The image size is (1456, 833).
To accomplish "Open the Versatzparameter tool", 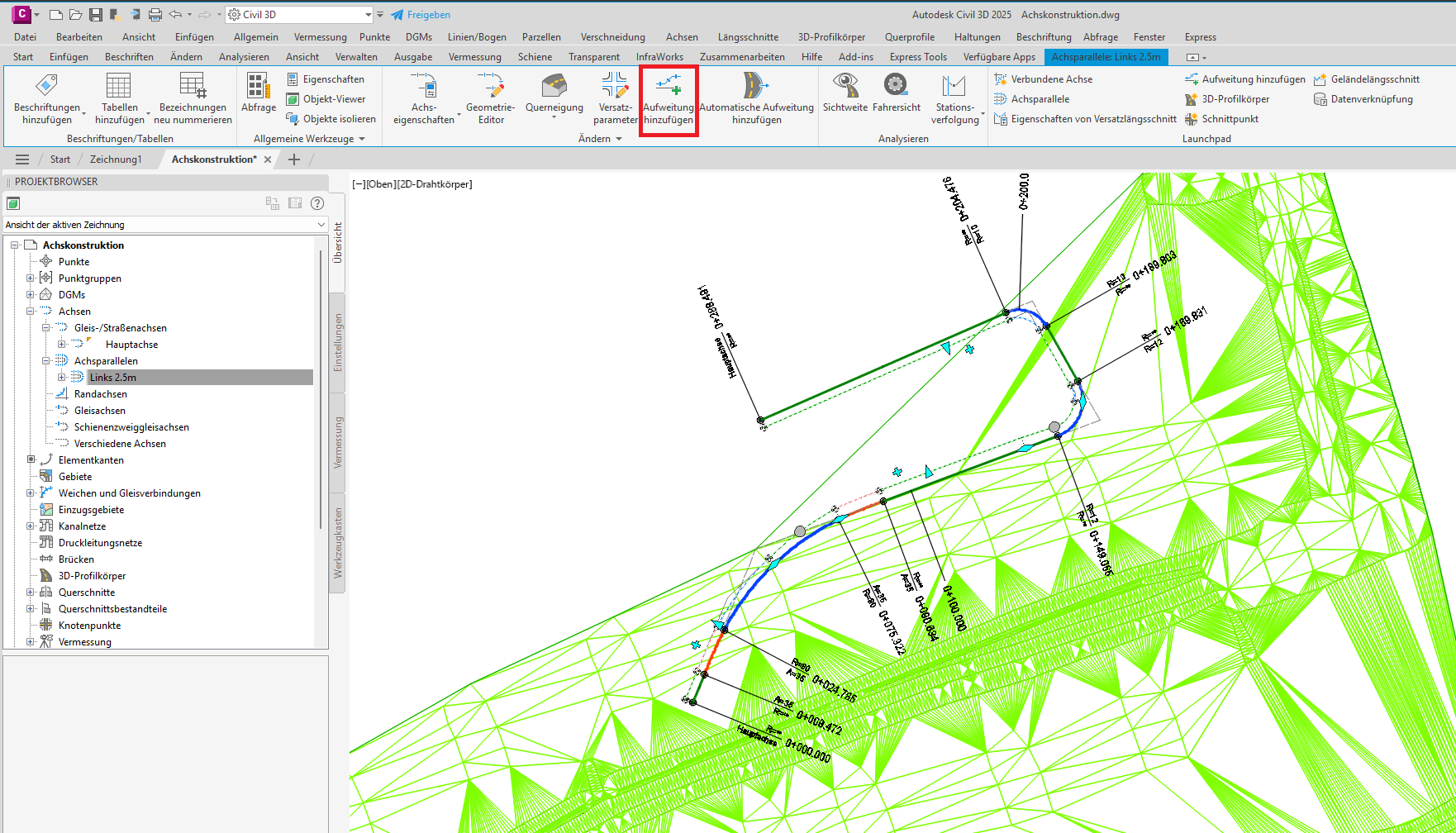I will pyautogui.click(x=615, y=98).
